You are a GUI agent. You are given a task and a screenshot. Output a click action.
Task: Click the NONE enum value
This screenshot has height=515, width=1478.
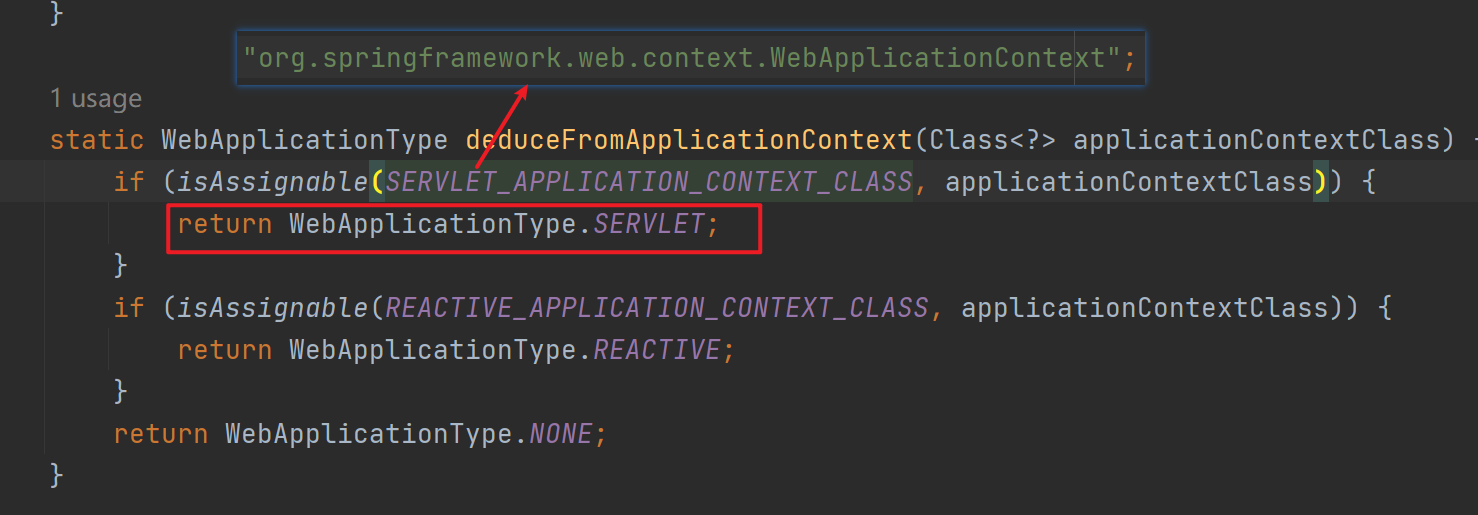[561, 434]
